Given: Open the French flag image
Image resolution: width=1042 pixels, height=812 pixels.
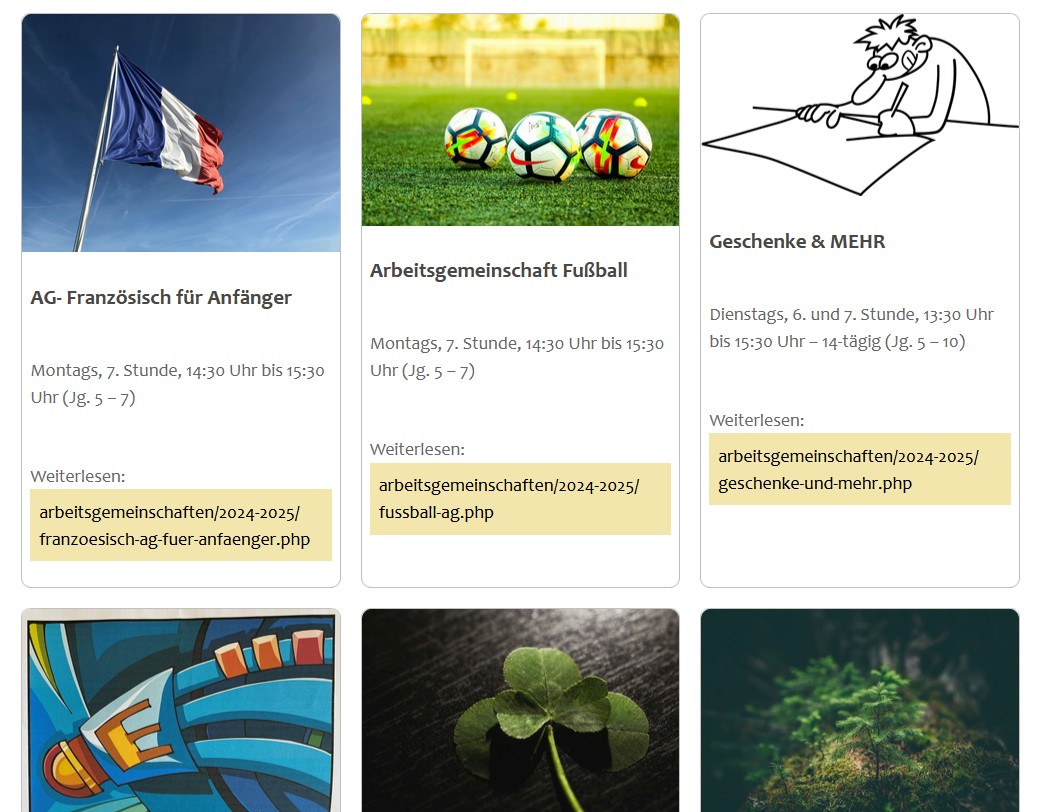Looking at the screenshot, I should 181,133.
